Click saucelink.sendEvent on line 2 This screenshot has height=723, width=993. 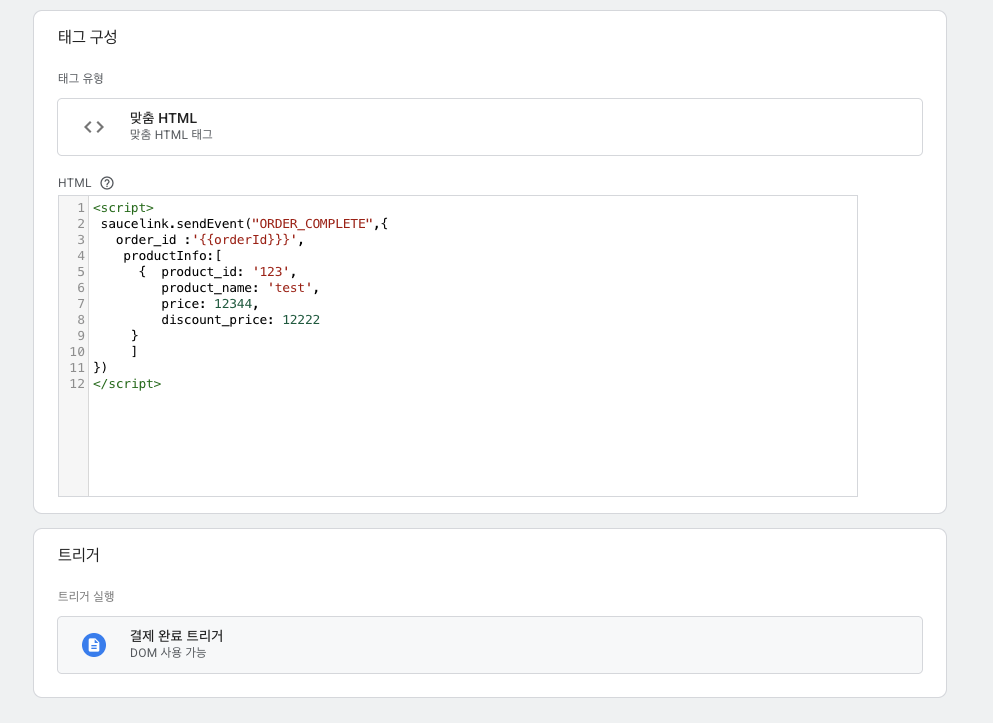click(x=172, y=223)
